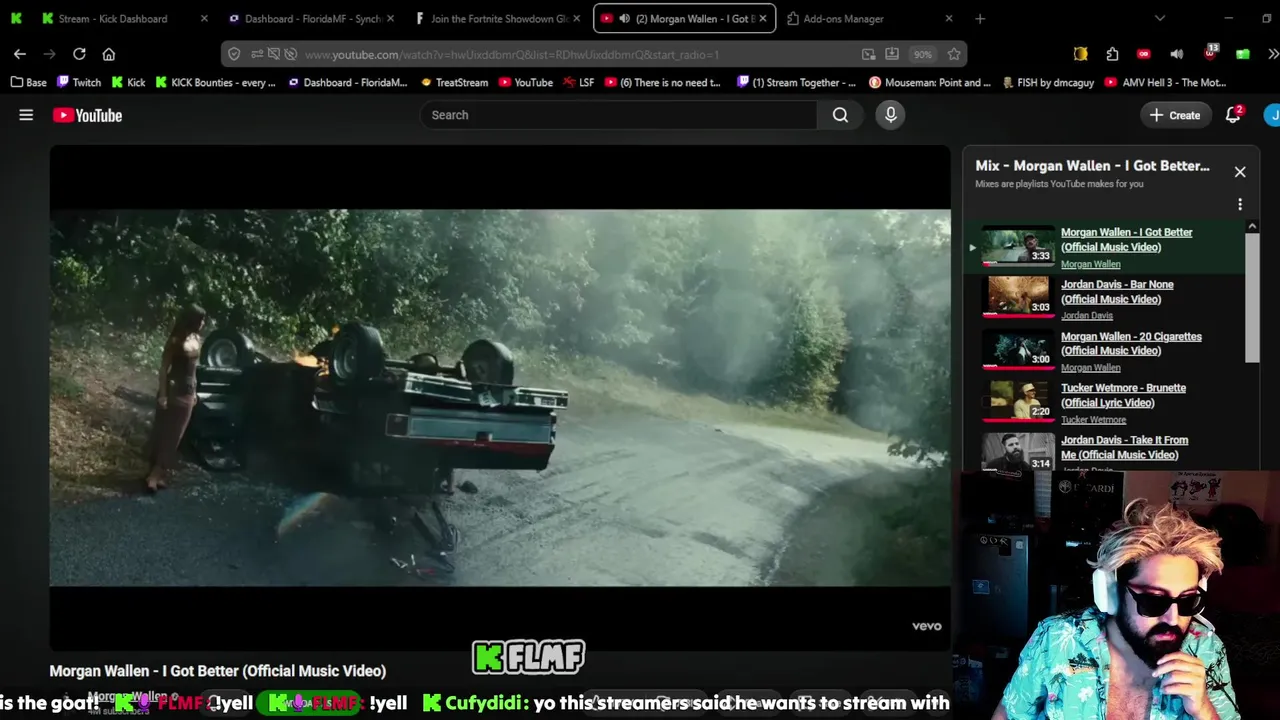Screen dimensions: 1280x720
Task: Open the Tucker Wetmore channel link
Action: coord(1093,420)
